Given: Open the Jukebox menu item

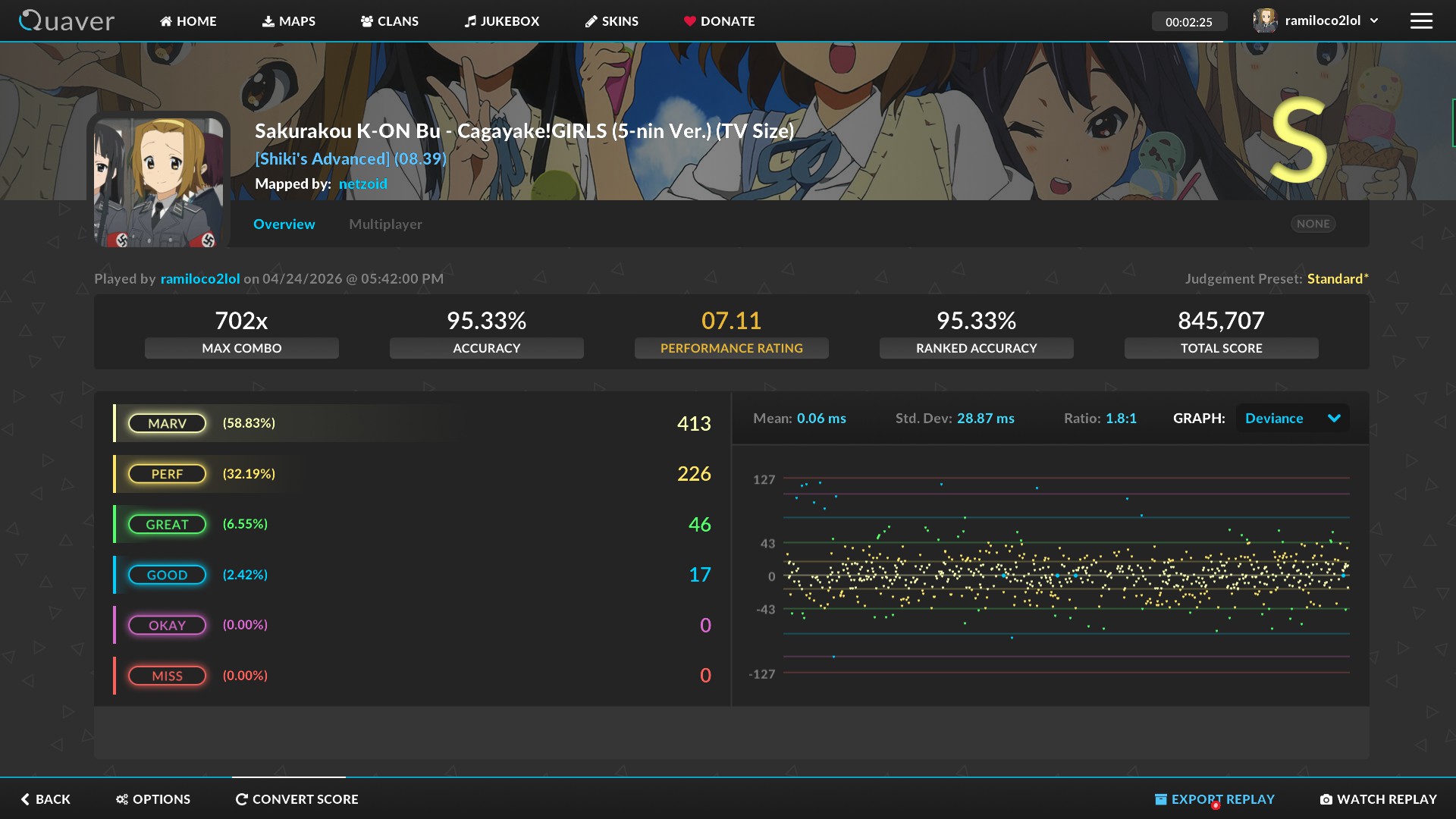Looking at the screenshot, I should point(502,21).
